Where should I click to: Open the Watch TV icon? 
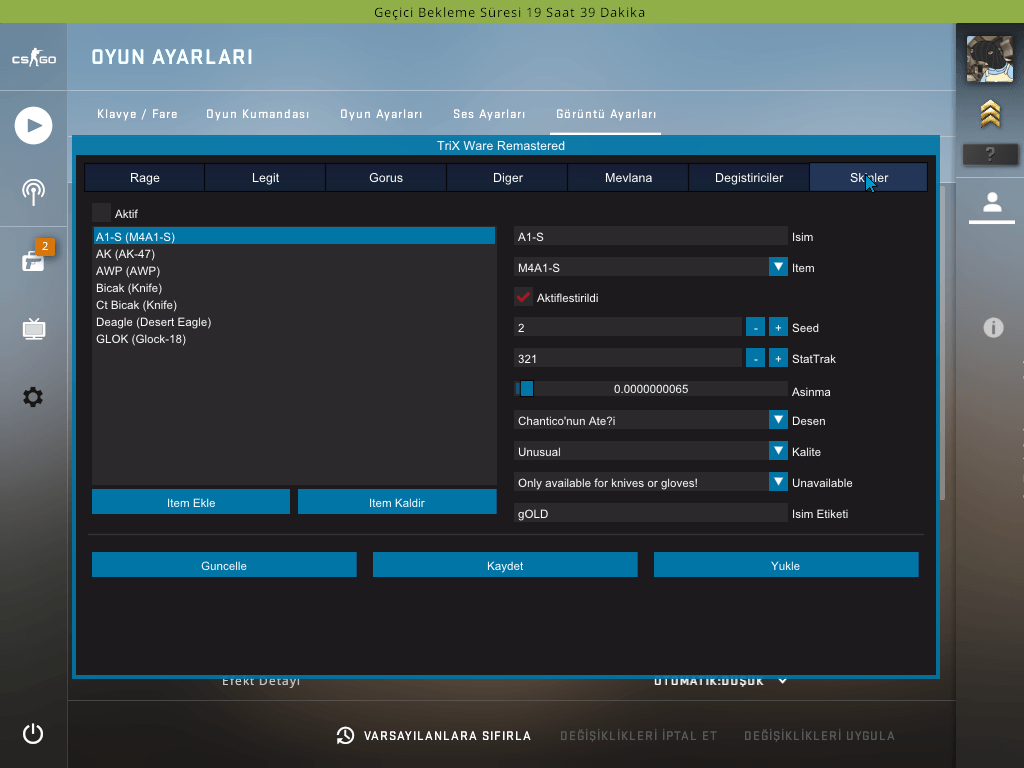tap(34, 328)
